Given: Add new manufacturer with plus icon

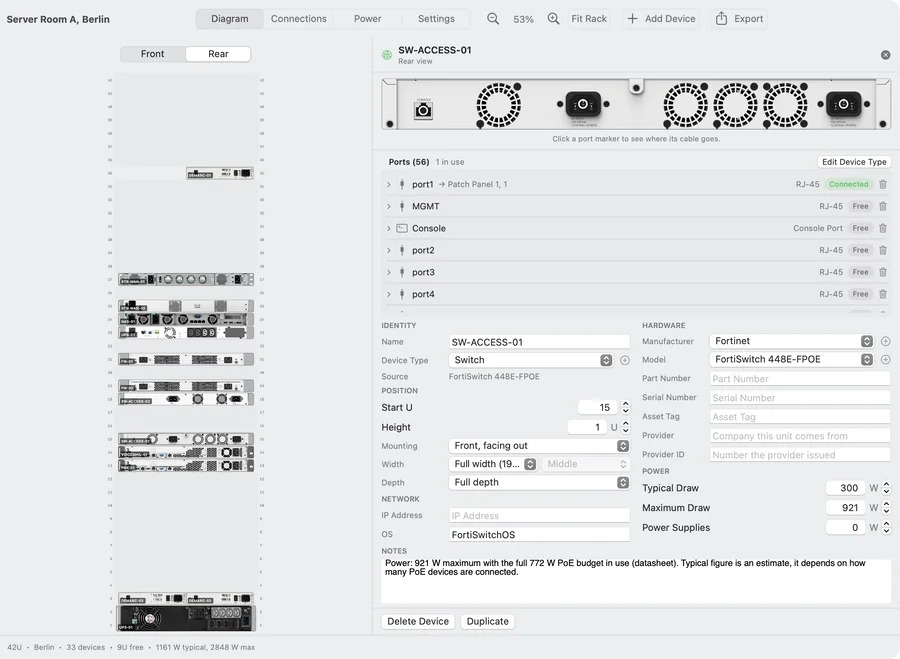Looking at the screenshot, I should (886, 341).
